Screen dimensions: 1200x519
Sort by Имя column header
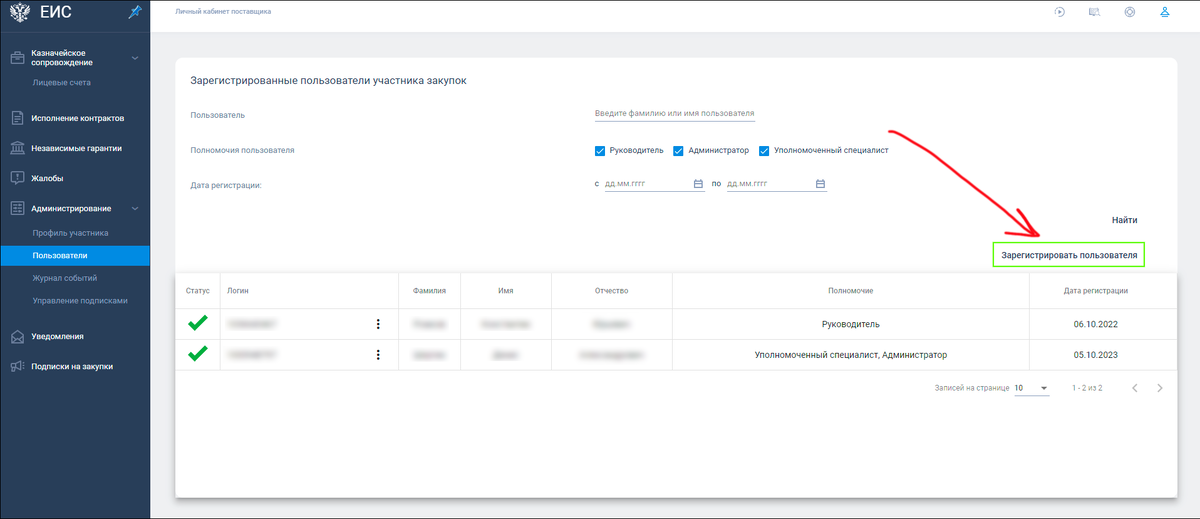[505, 290]
